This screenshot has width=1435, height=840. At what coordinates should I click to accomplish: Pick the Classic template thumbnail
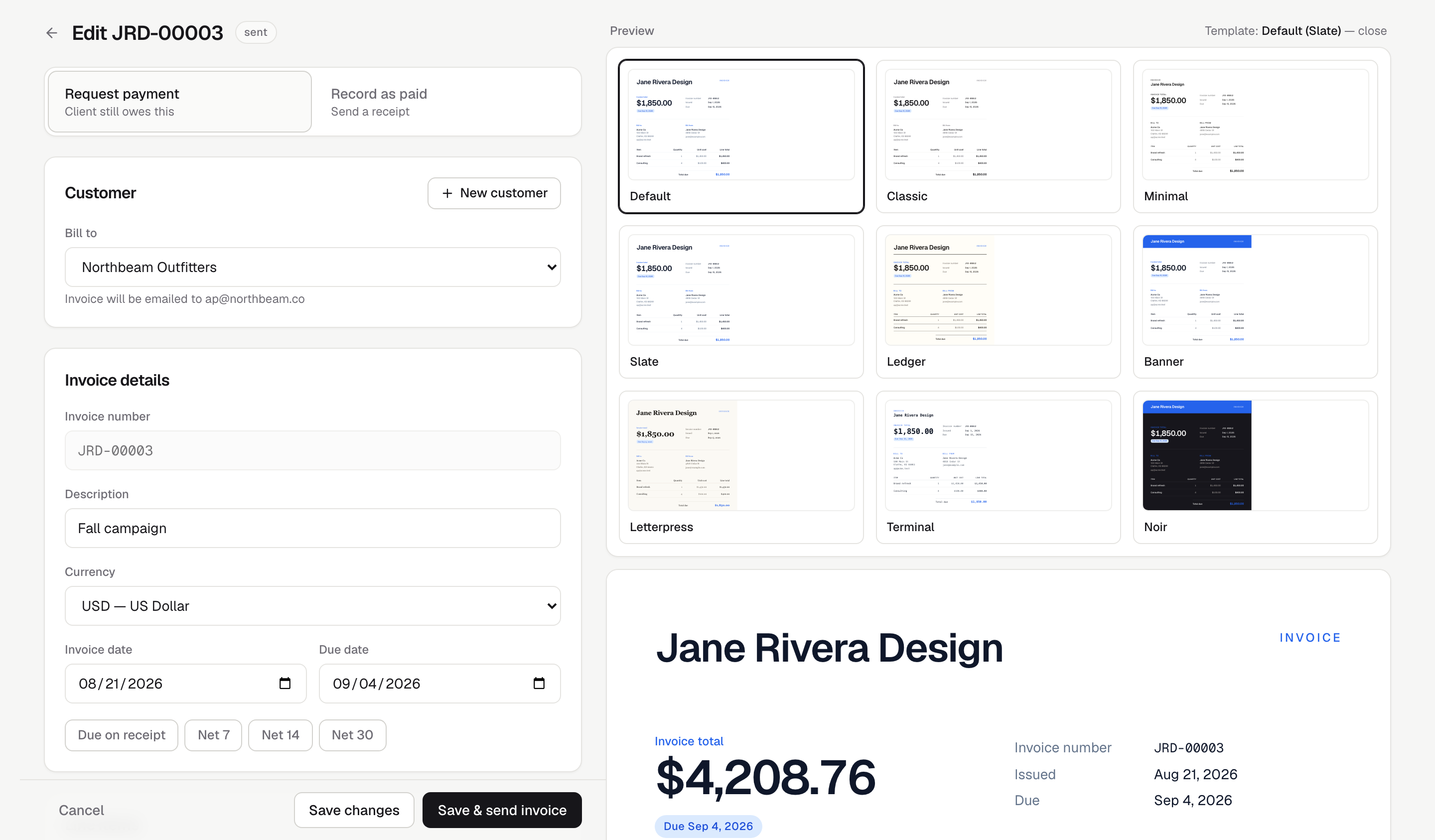pos(998,137)
